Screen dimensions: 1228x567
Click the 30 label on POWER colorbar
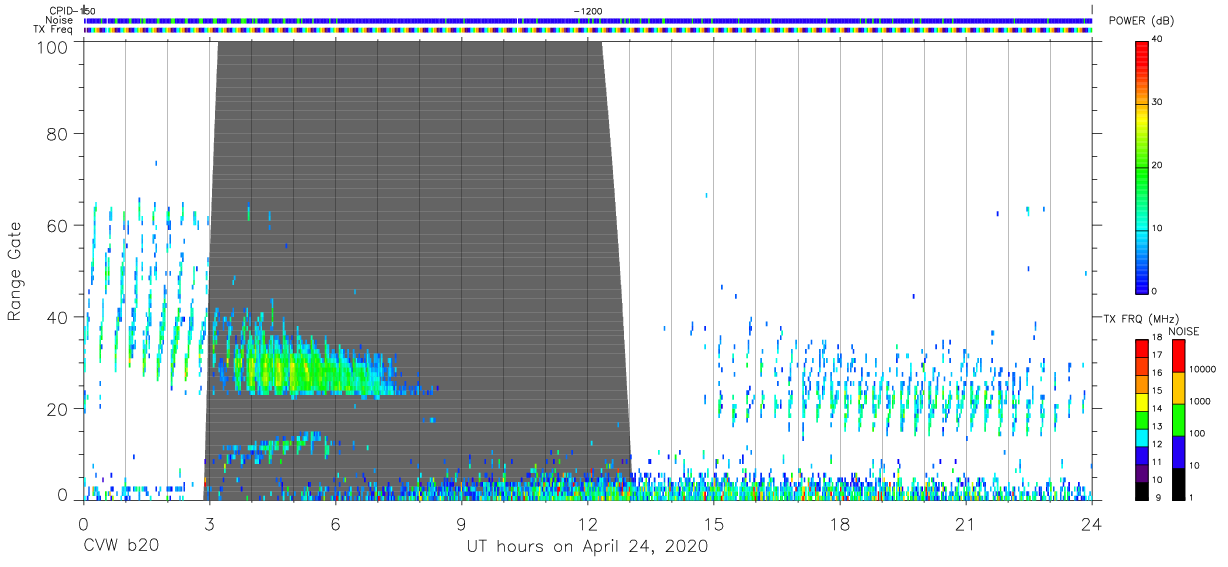point(1159,103)
